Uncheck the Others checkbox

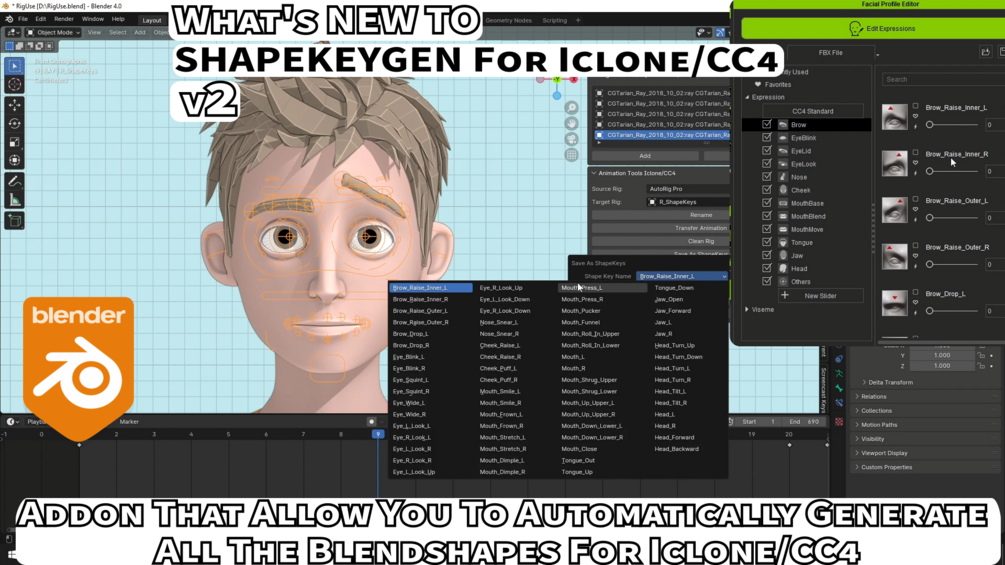click(x=767, y=281)
